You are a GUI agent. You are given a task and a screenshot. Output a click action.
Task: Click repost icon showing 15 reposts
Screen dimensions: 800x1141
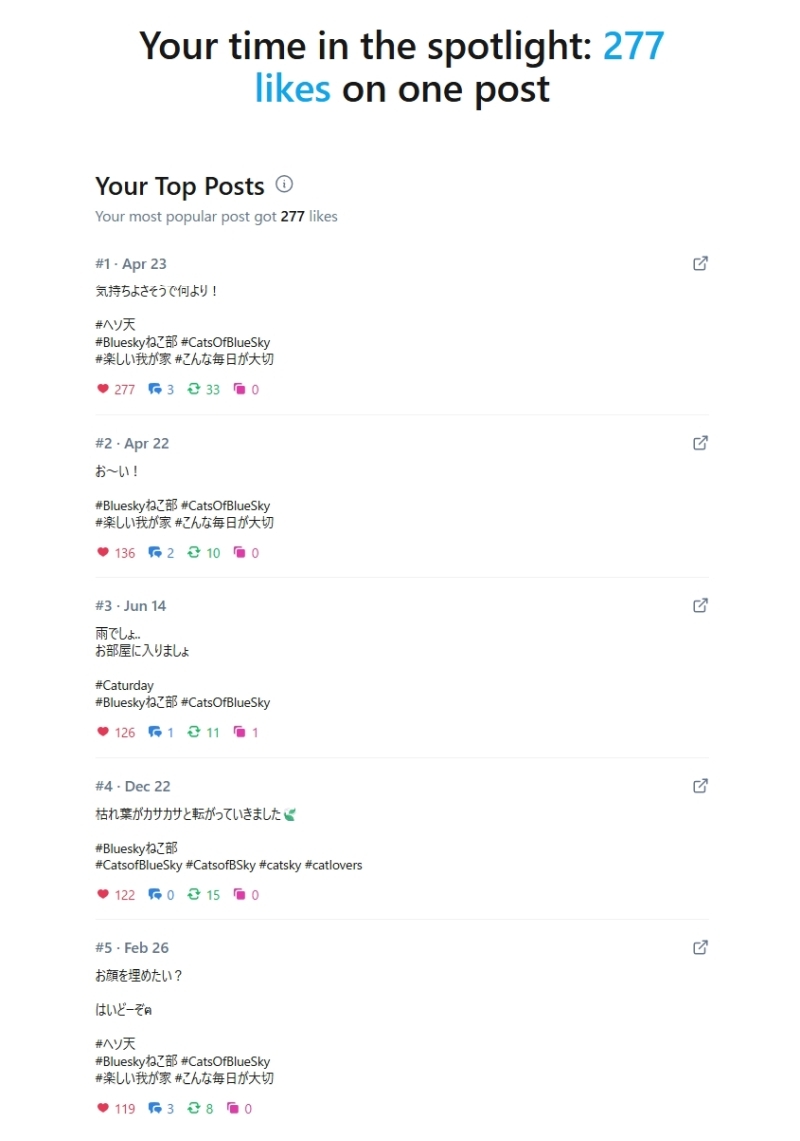coord(194,895)
